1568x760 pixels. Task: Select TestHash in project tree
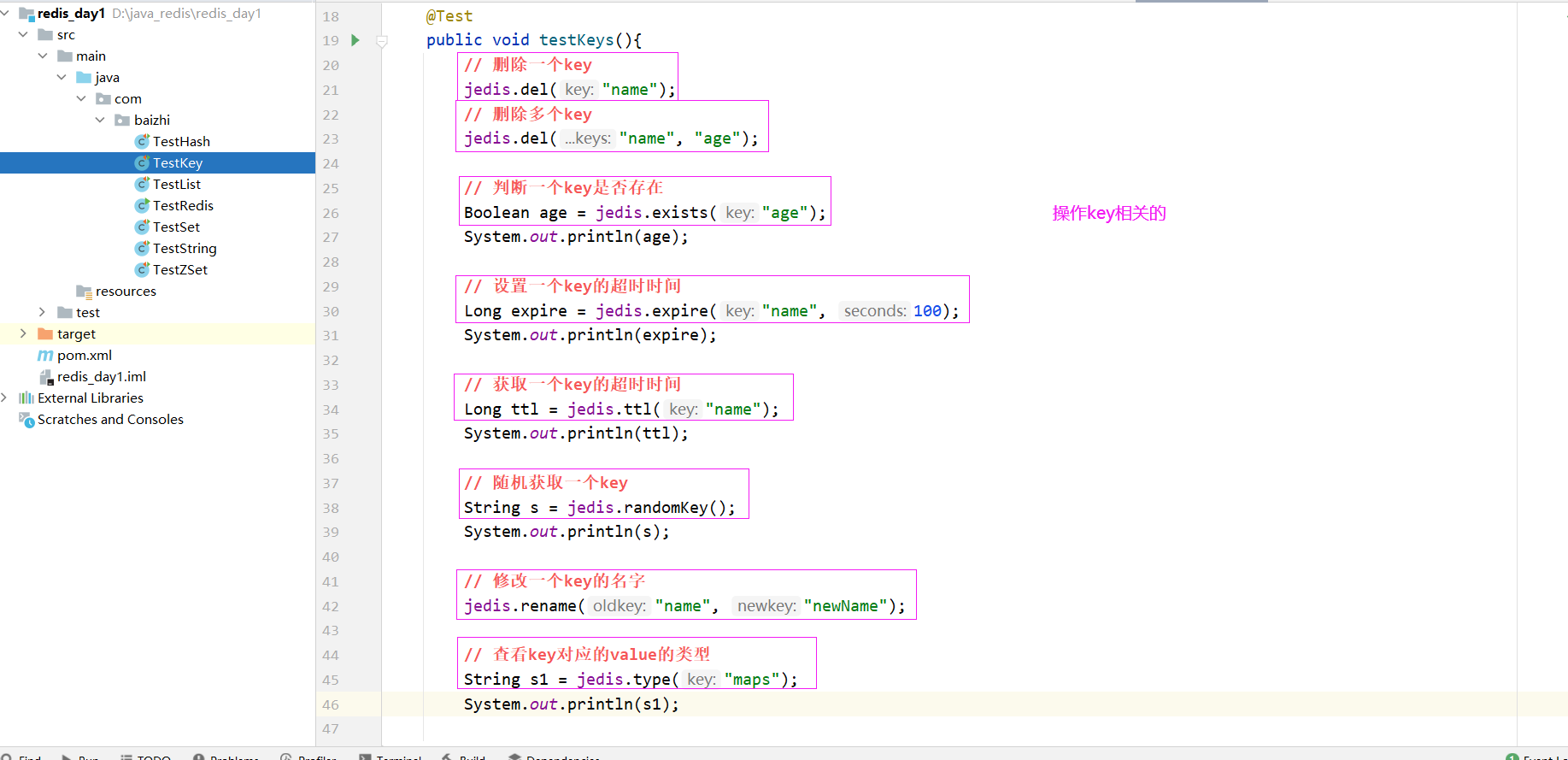click(181, 141)
